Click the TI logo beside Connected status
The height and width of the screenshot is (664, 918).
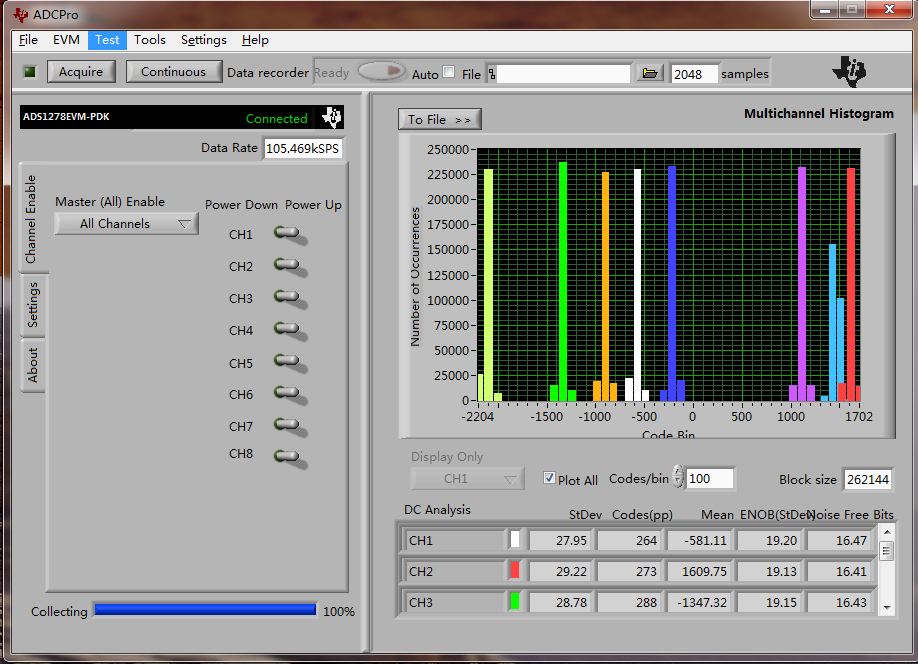(331, 118)
